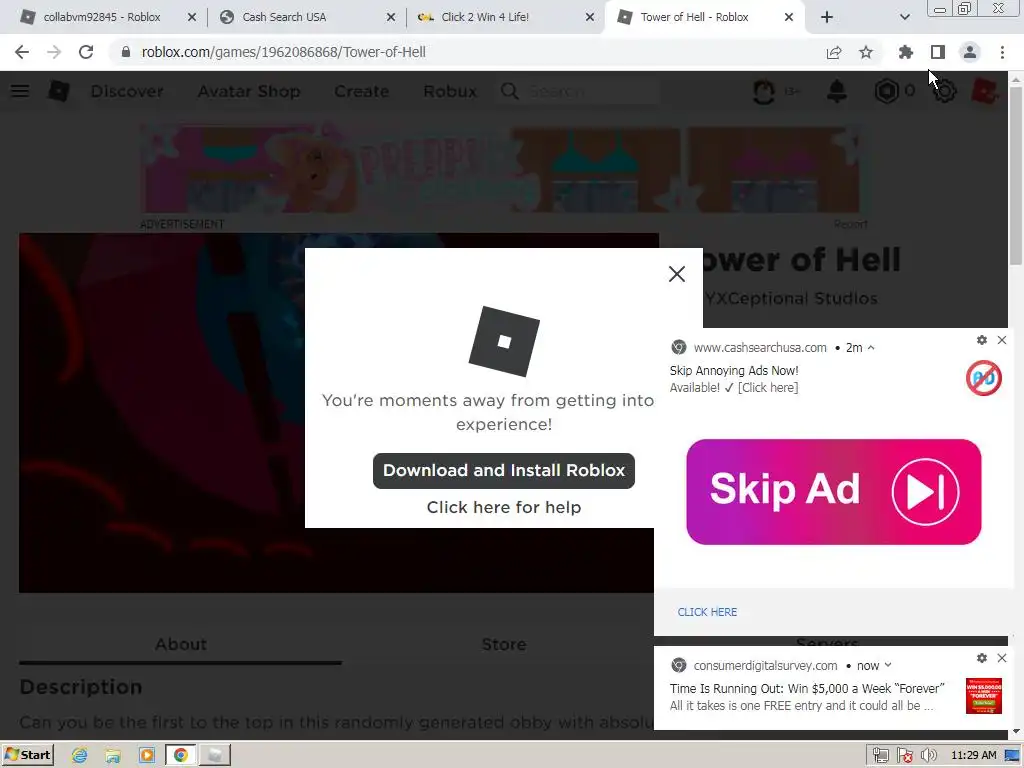Click the Roblox home logo
Image resolution: width=1024 pixels, height=768 pixels.
tap(59, 91)
